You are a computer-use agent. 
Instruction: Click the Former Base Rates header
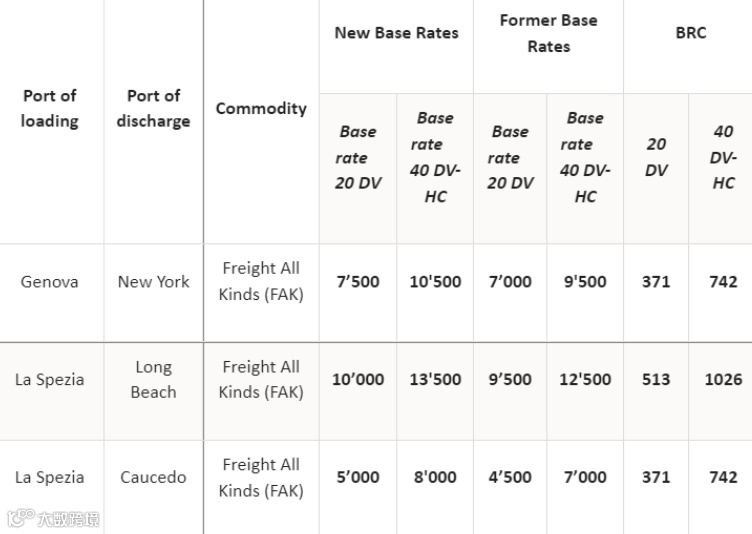(x=549, y=34)
